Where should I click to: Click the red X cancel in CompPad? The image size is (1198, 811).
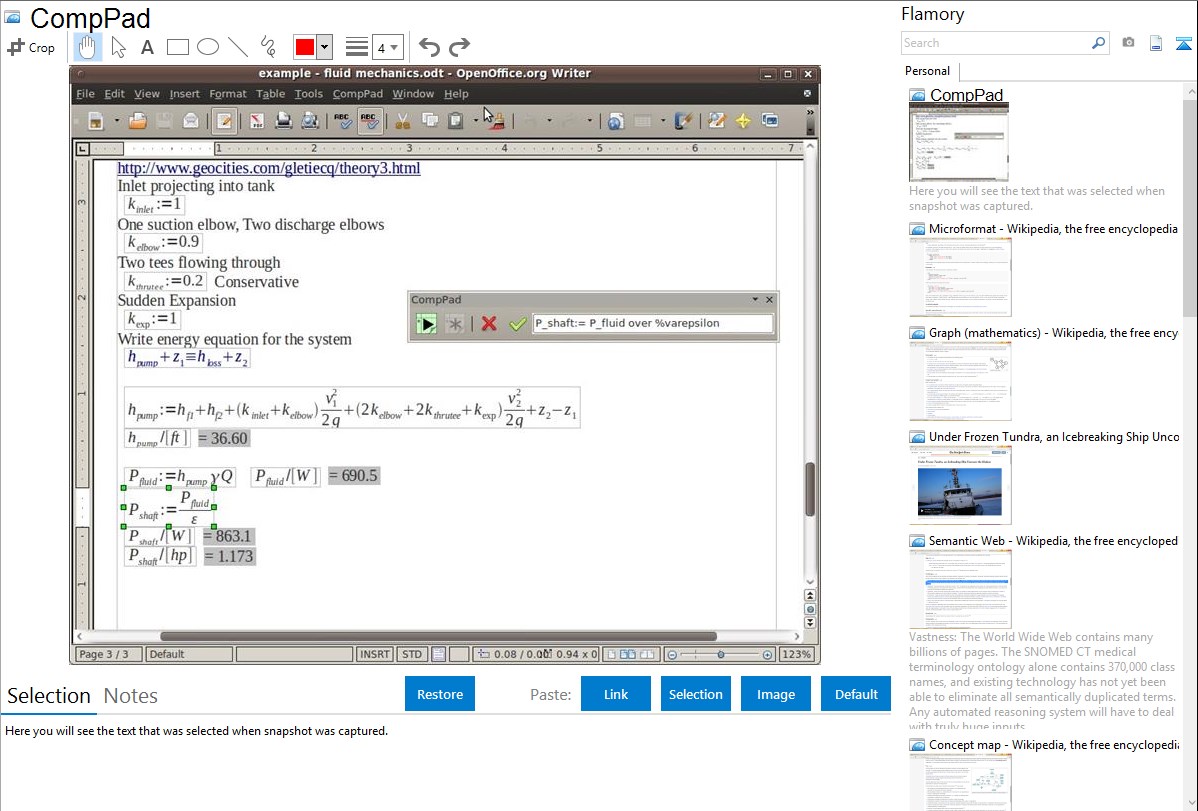489,323
